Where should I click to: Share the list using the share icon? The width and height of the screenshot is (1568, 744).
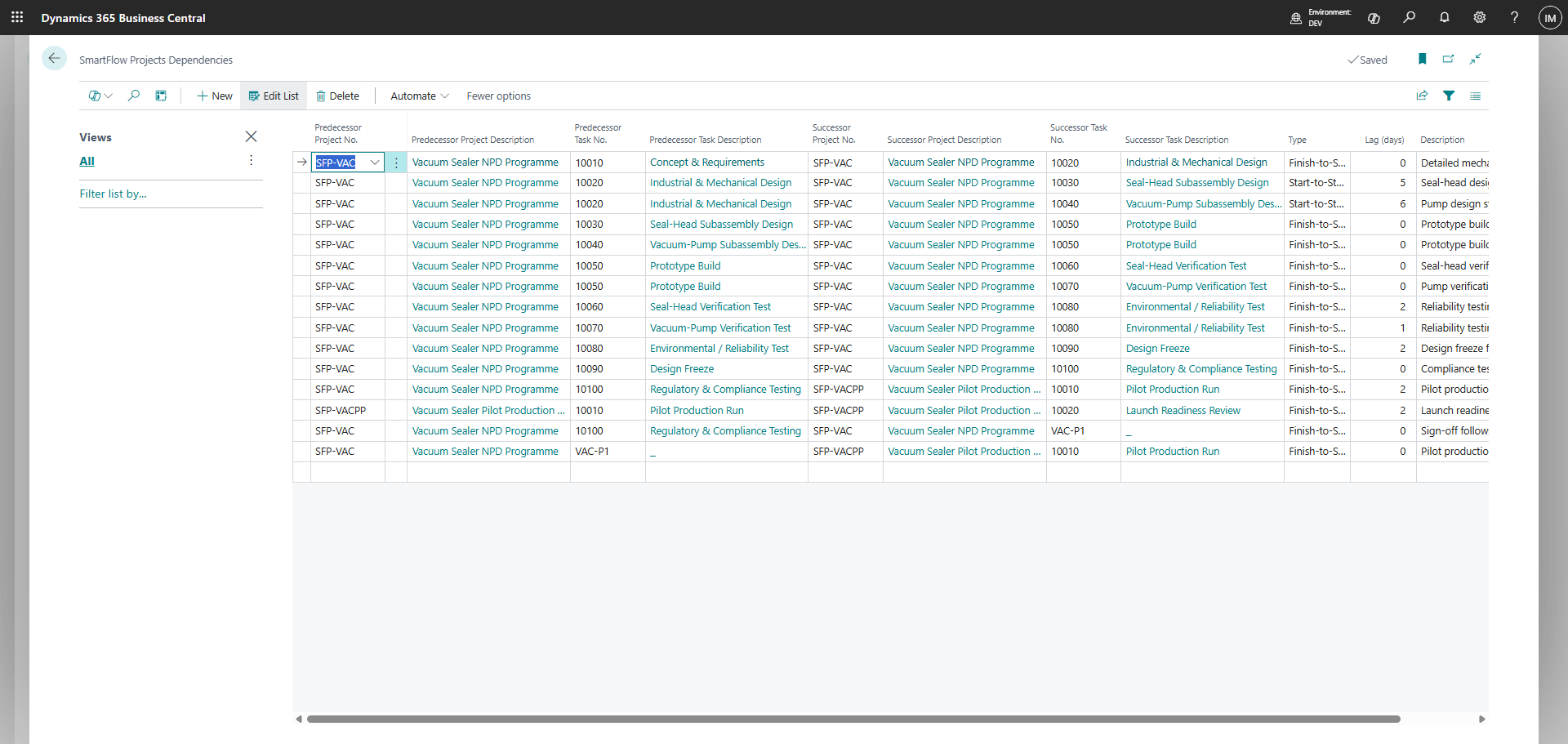point(1422,96)
